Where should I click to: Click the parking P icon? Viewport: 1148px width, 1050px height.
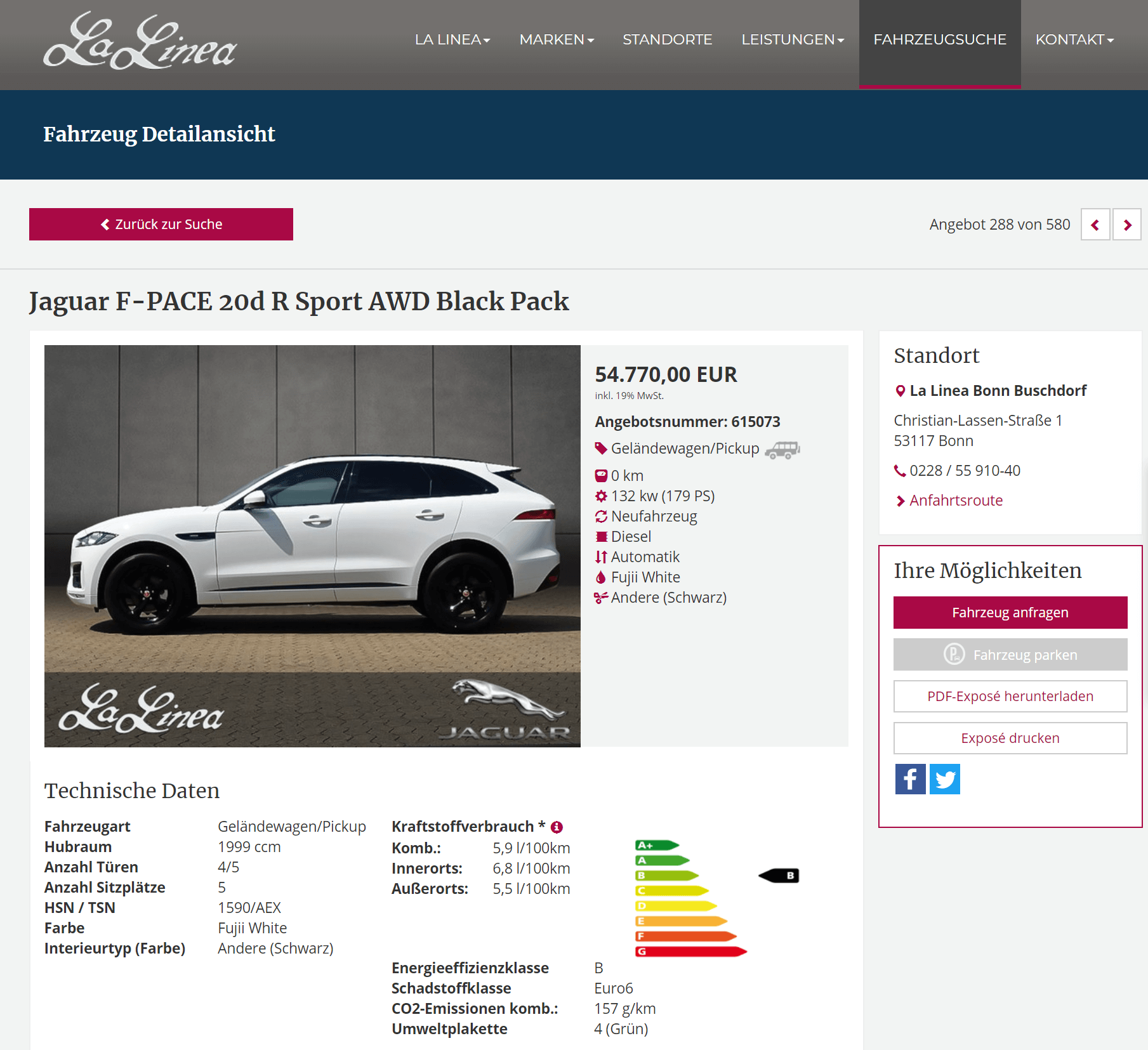tap(954, 654)
